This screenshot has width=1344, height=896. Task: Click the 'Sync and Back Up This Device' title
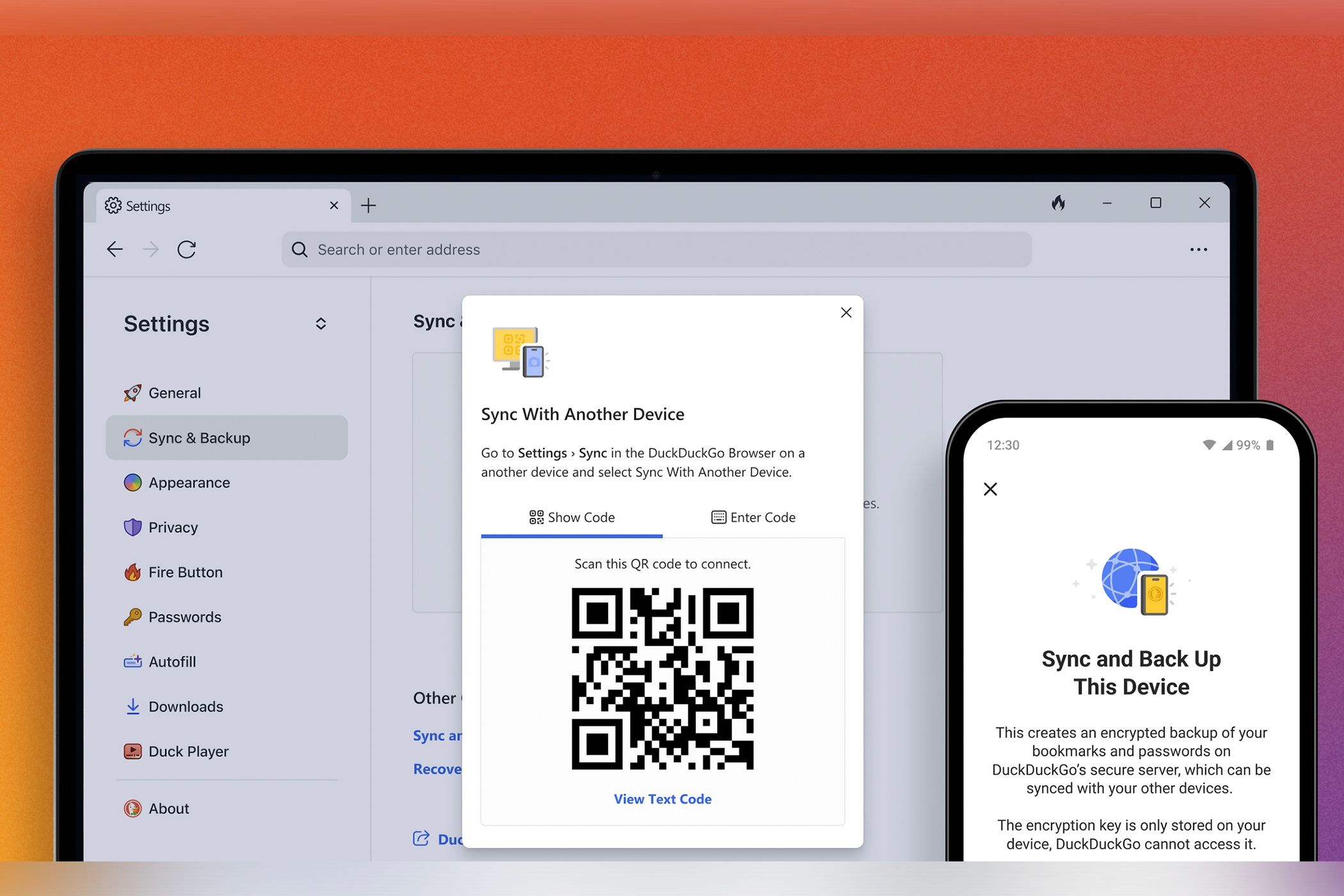pyautogui.click(x=1131, y=673)
